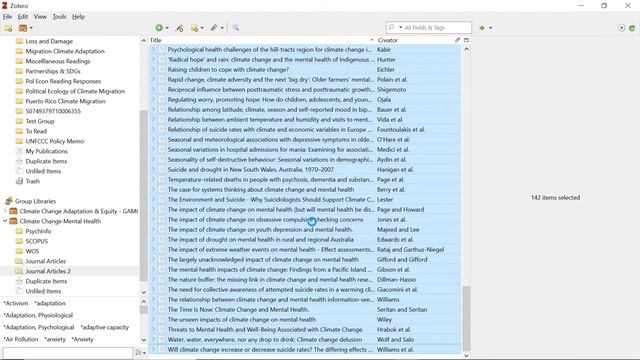Open the Loss and Damage collection
Screen dimensions: 640x360
coord(49,41)
